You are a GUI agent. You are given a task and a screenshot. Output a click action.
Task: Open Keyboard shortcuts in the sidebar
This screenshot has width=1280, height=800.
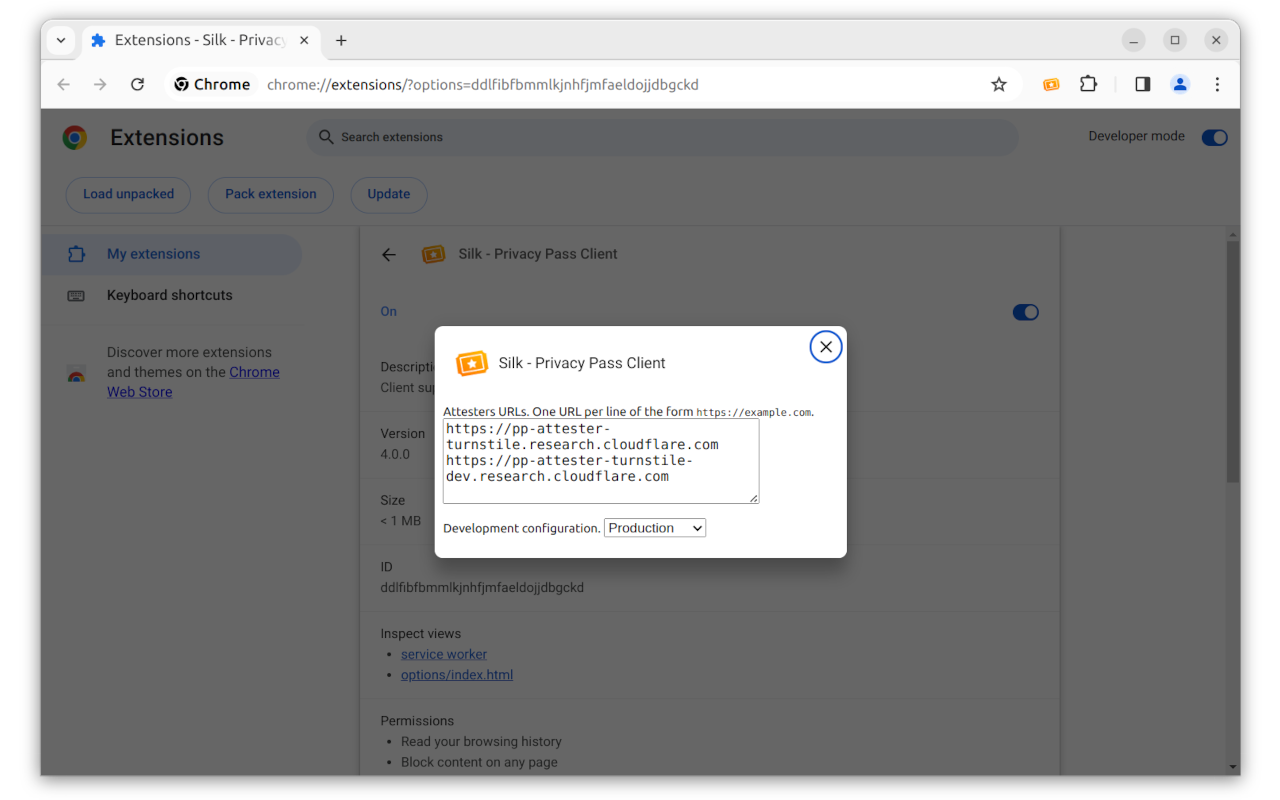(171, 295)
